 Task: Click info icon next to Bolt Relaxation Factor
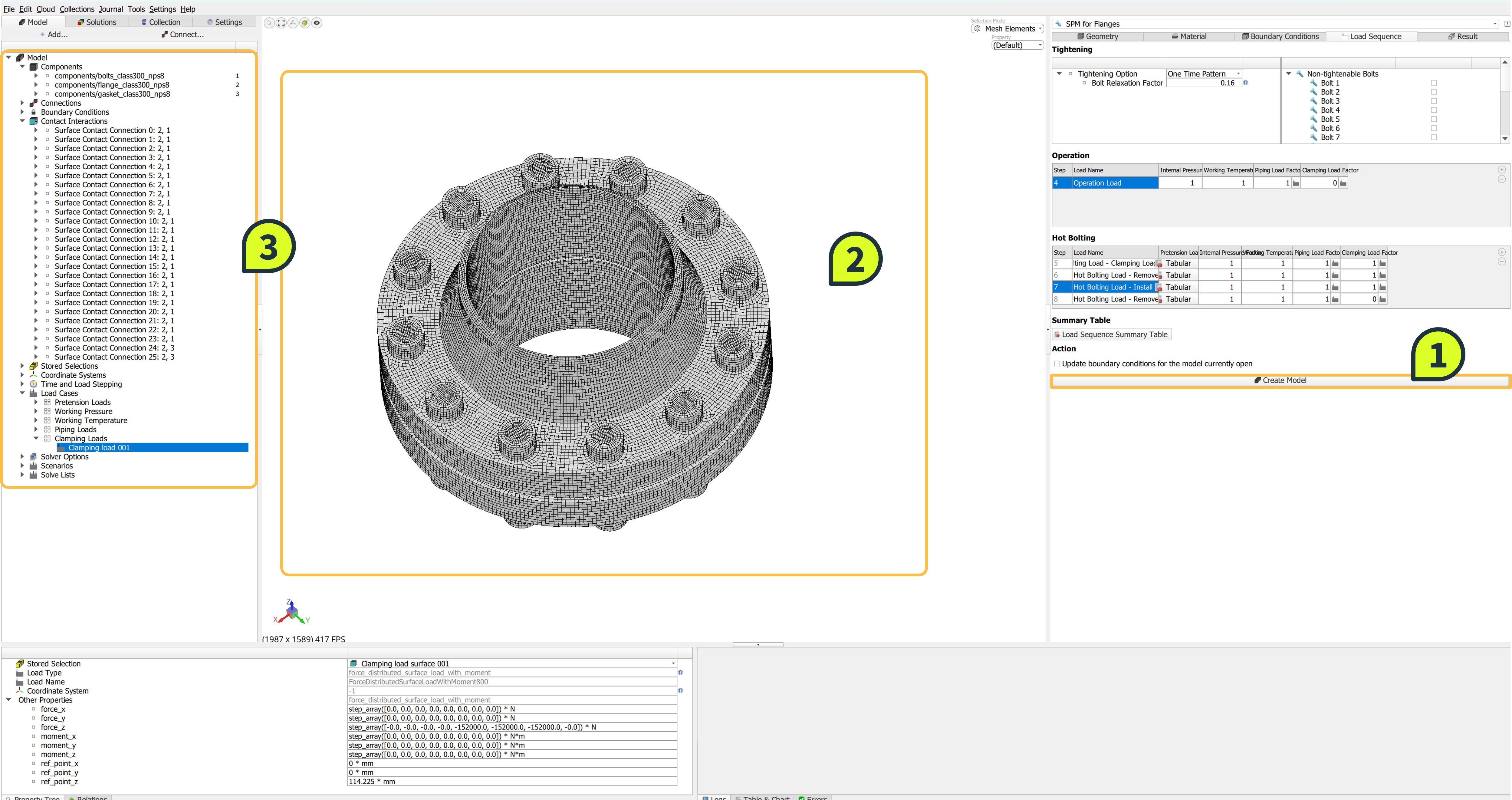tap(1245, 83)
